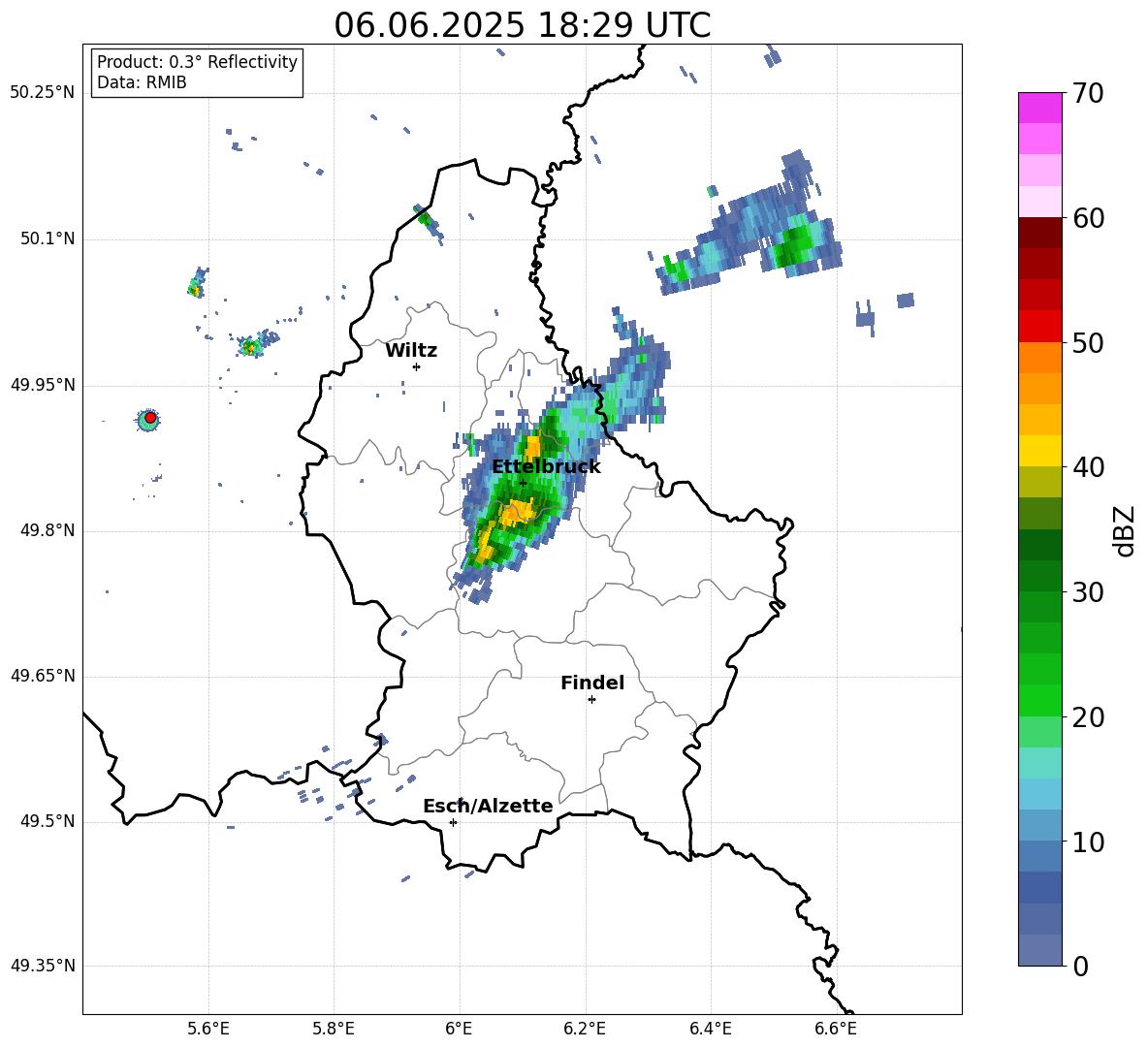Click the 50.1°N latitude label

pyautogui.click(x=48, y=239)
